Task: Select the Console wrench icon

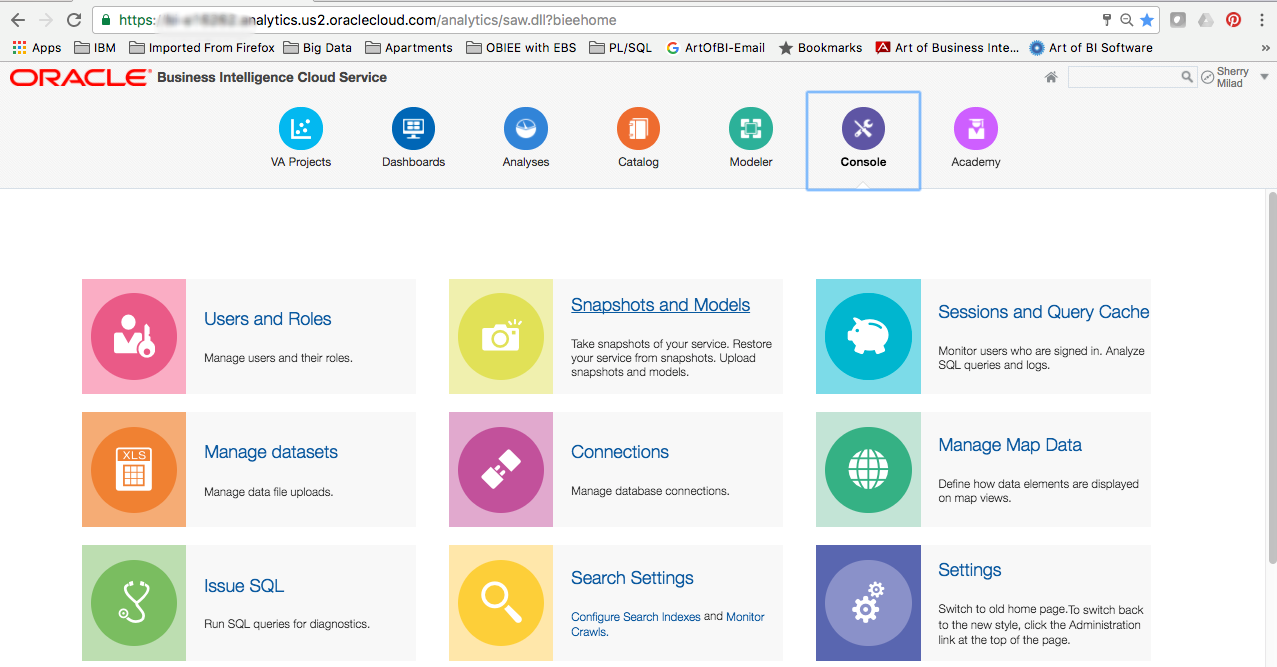Action: coord(863,129)
